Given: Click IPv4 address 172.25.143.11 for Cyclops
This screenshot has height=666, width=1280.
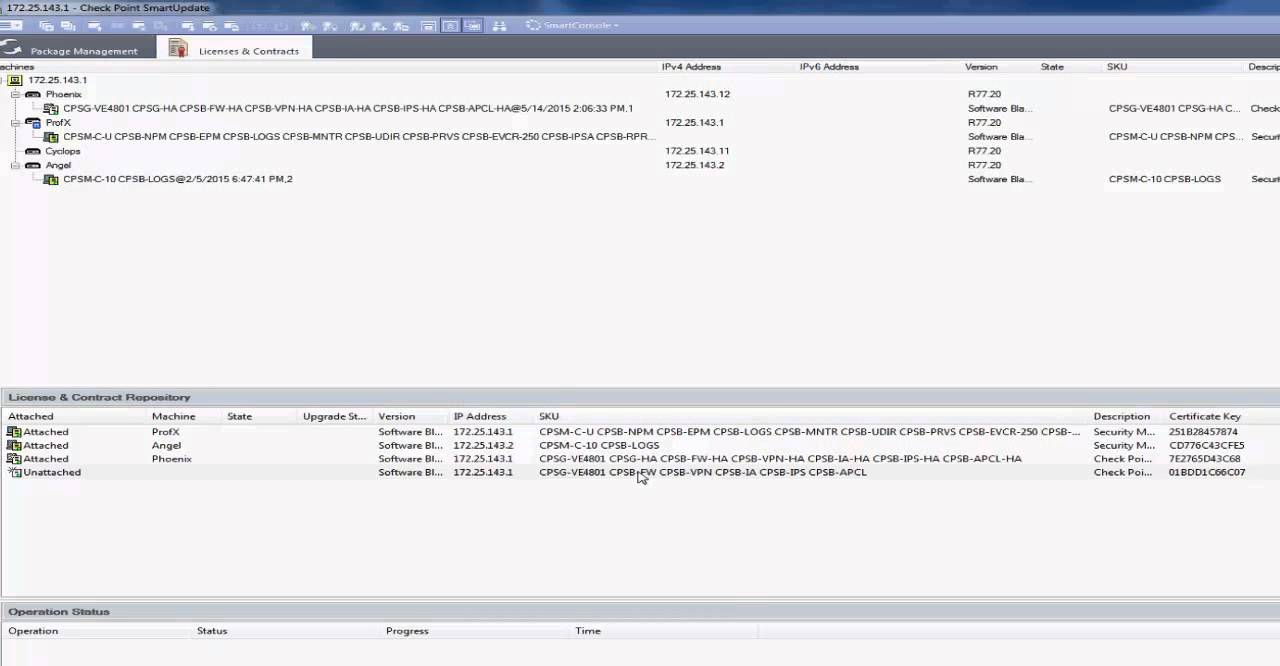Looking at the screenshot, I should click(x=697, y=151).
